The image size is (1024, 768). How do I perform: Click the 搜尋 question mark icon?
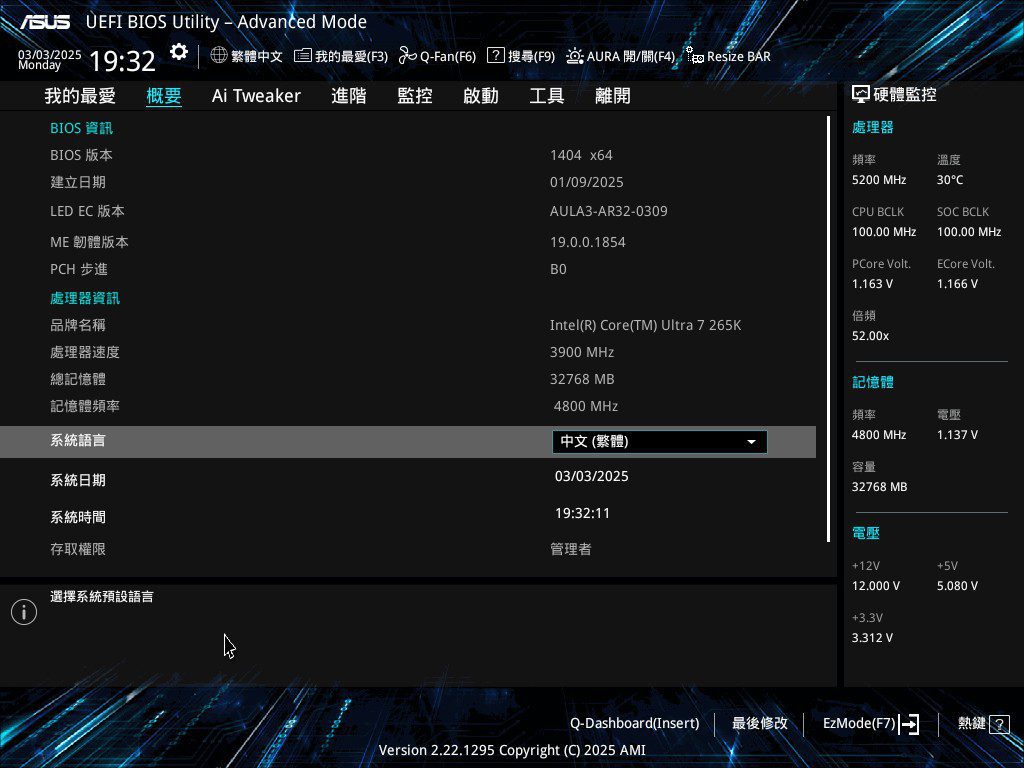496,56
